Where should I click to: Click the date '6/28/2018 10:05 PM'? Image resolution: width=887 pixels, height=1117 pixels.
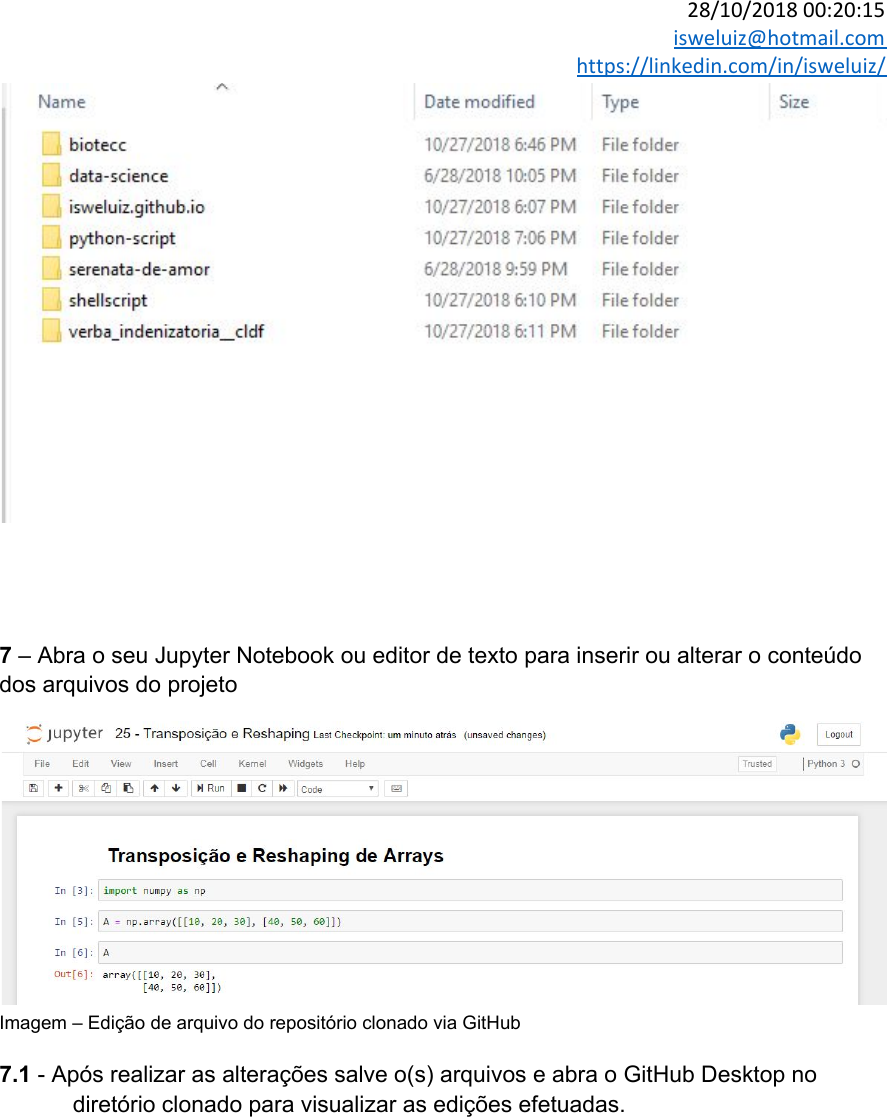pos(500,176)
